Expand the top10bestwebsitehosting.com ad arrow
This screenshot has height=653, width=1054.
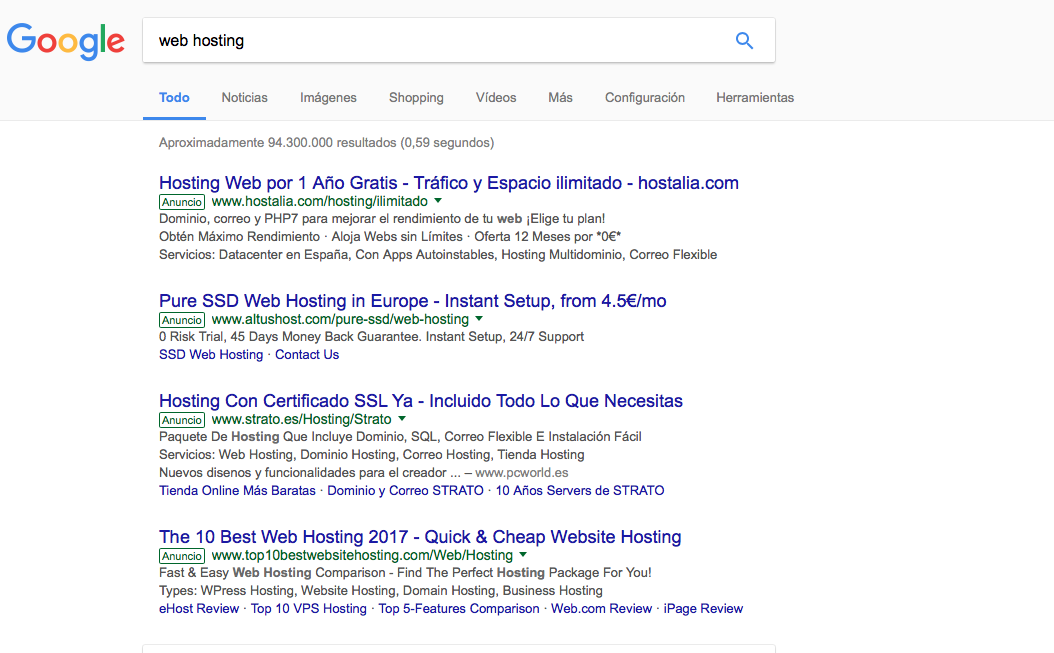click(522, 555)
